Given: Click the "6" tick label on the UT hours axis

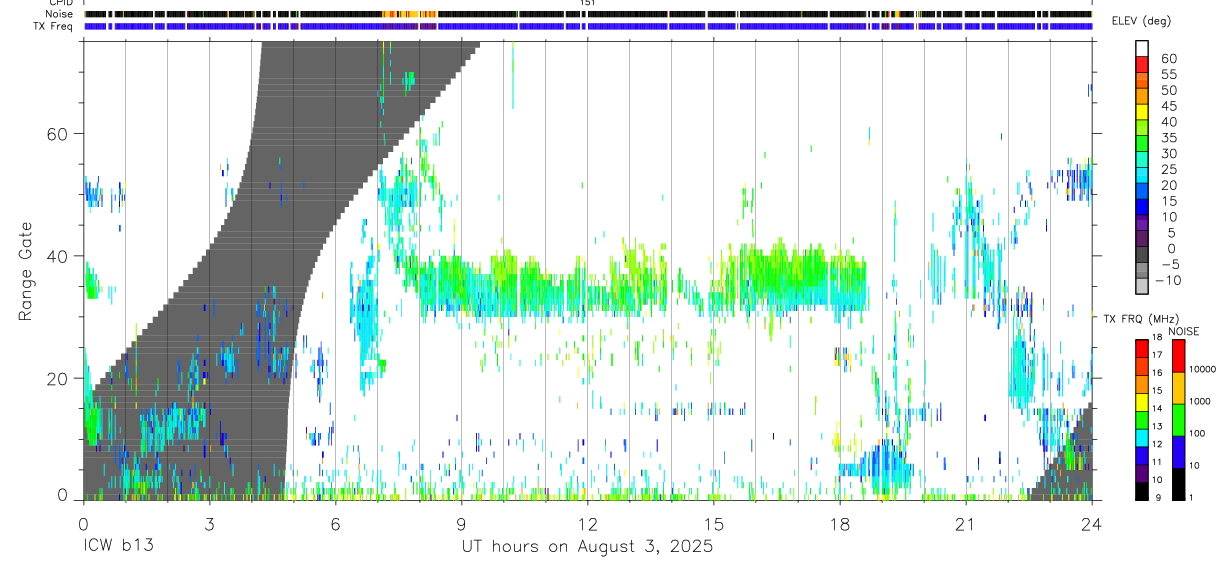Looking at the screenshot, I should [335, 524].
